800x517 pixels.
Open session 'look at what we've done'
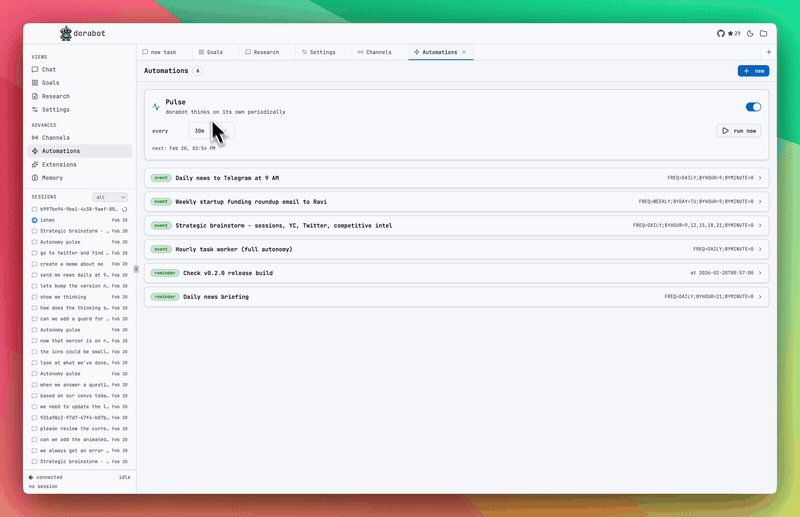tap(80, 363)
